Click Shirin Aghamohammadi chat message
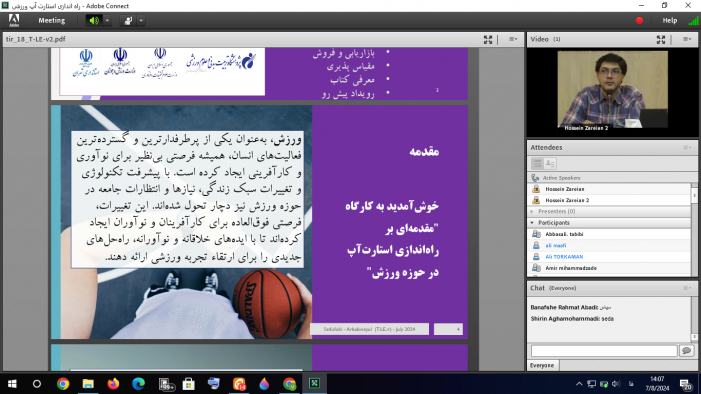 572,318
